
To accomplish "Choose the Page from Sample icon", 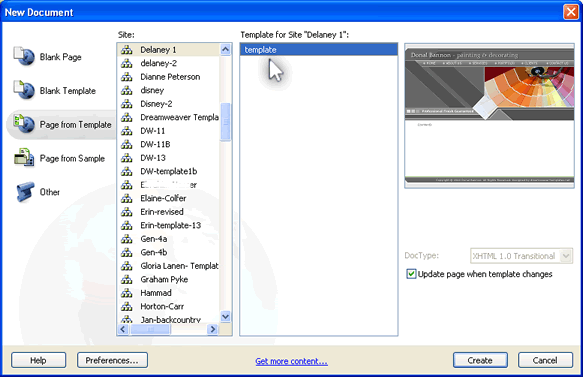I will [24, 158].
